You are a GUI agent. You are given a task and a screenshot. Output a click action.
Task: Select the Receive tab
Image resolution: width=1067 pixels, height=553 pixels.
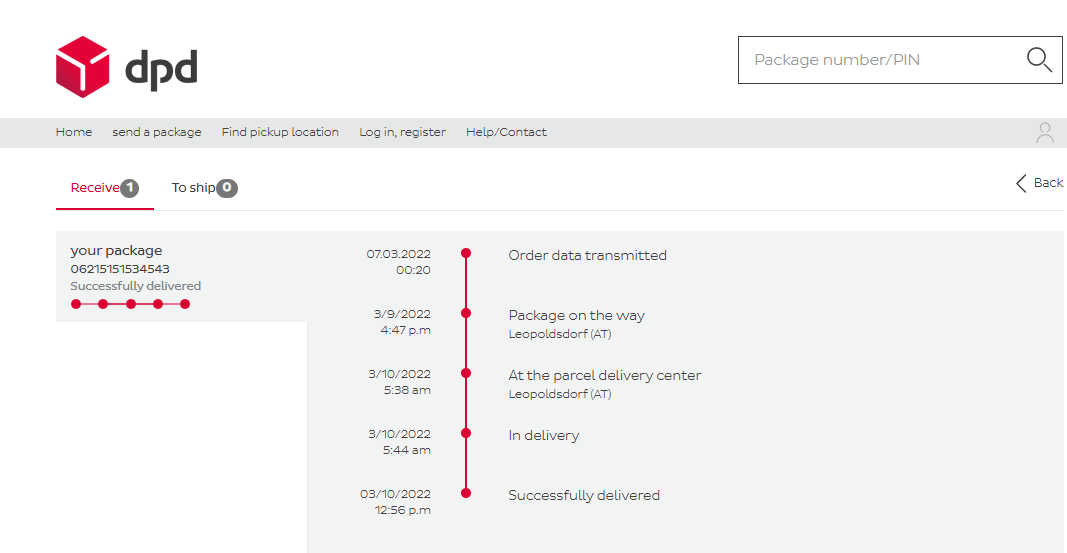95,188
